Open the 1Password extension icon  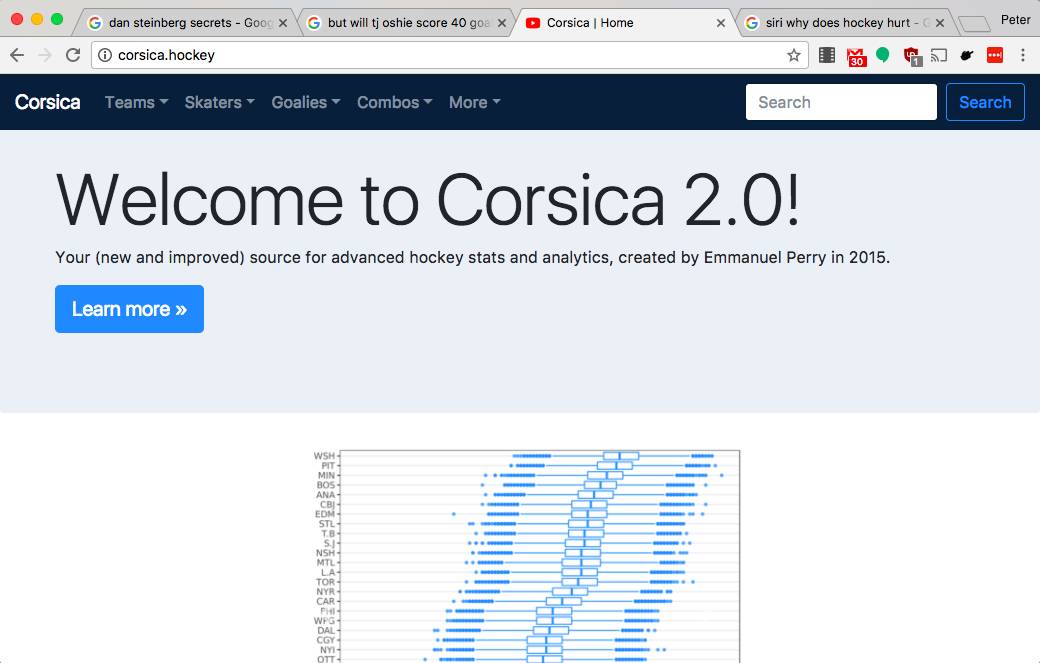pos(995,57)
